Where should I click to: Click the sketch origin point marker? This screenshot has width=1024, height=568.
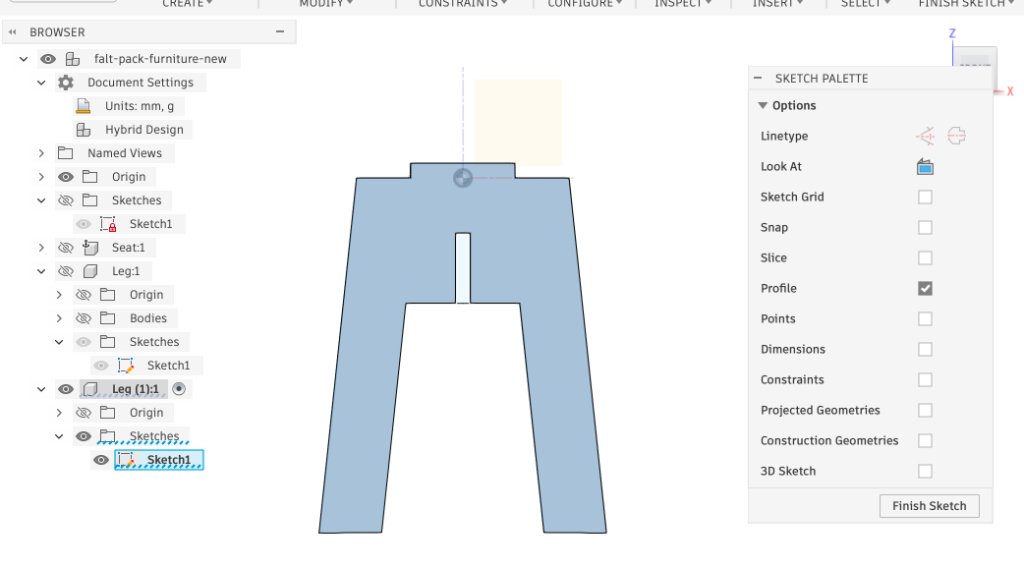point(462,178)
